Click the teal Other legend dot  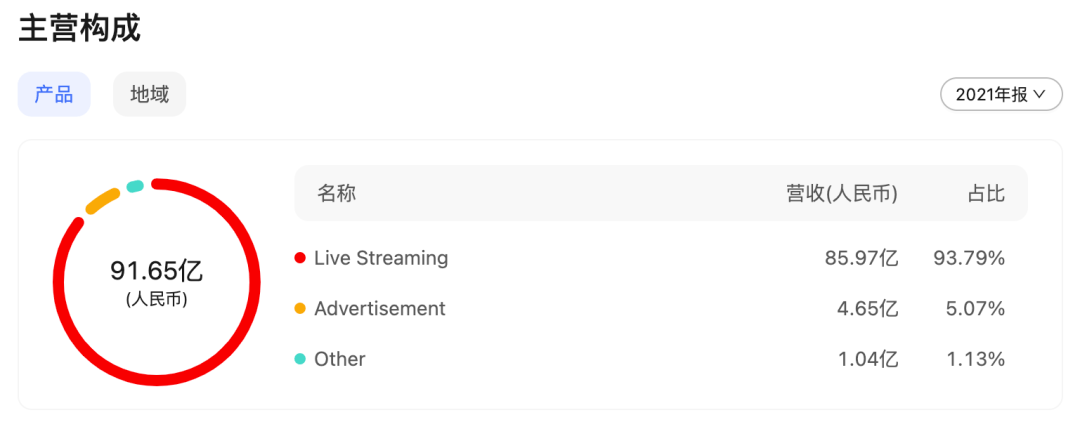coord(300,359)
